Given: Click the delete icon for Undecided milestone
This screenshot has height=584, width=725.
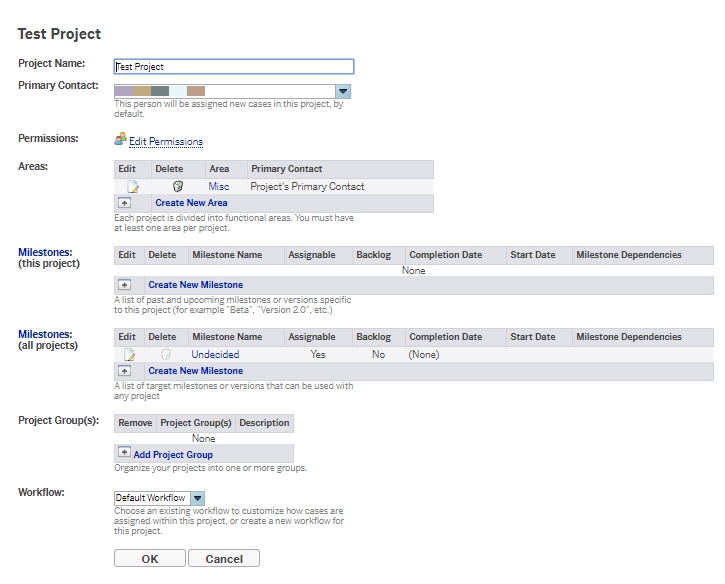Looking at the screenshot, I should coord(166,355).
